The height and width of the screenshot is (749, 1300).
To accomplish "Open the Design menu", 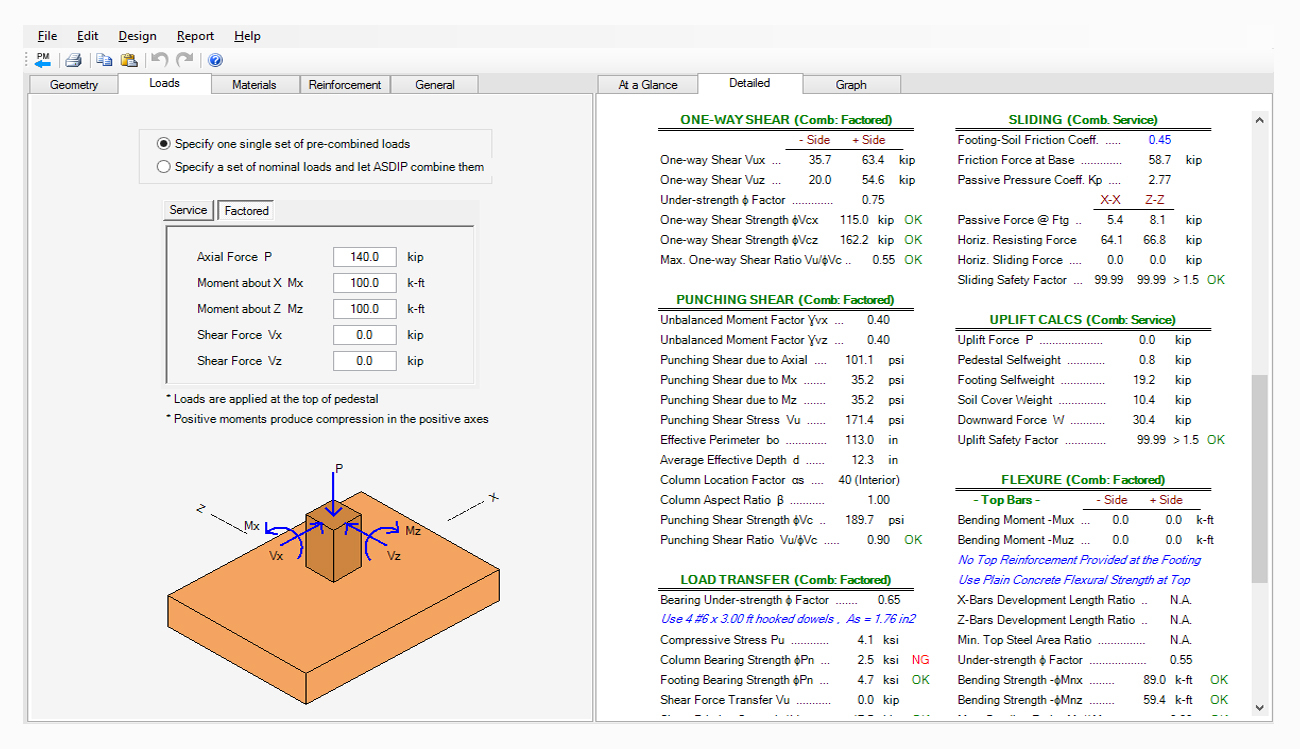I will coord(137,36).
